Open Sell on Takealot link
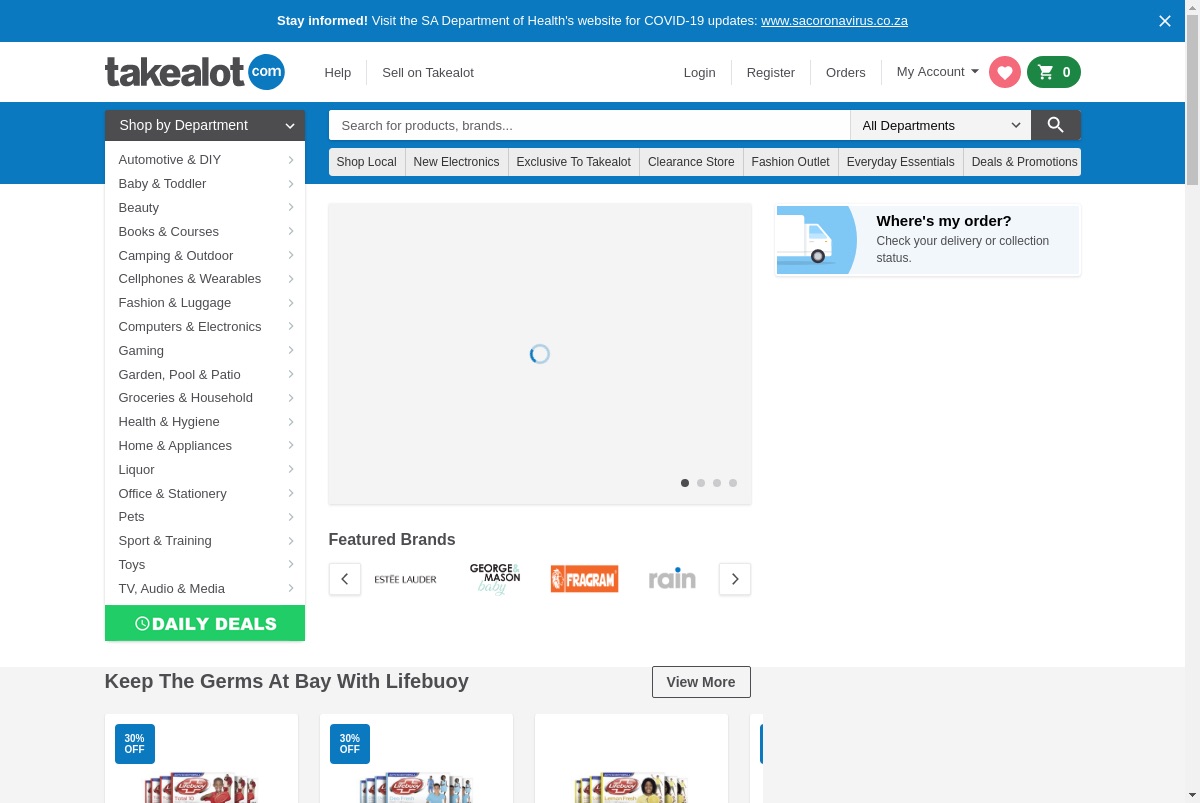The width and height of the screenshot is (1200, 803). [x=428, y=72]
